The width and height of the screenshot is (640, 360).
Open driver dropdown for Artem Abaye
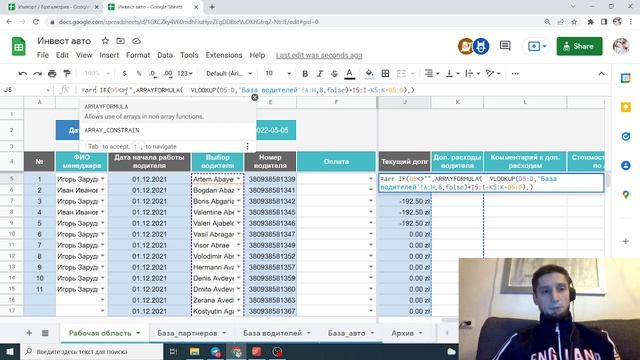[239, 179]
